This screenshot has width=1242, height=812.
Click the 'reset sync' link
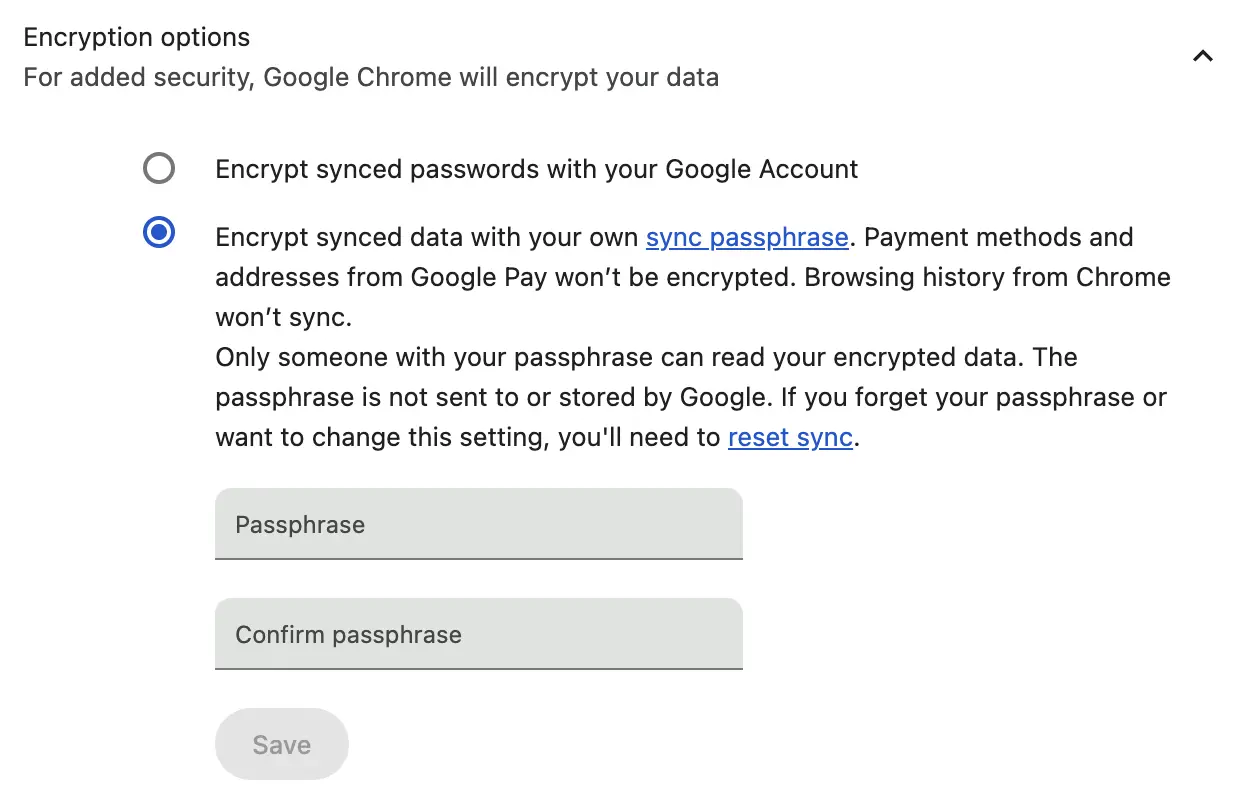[x=789, y=437]
